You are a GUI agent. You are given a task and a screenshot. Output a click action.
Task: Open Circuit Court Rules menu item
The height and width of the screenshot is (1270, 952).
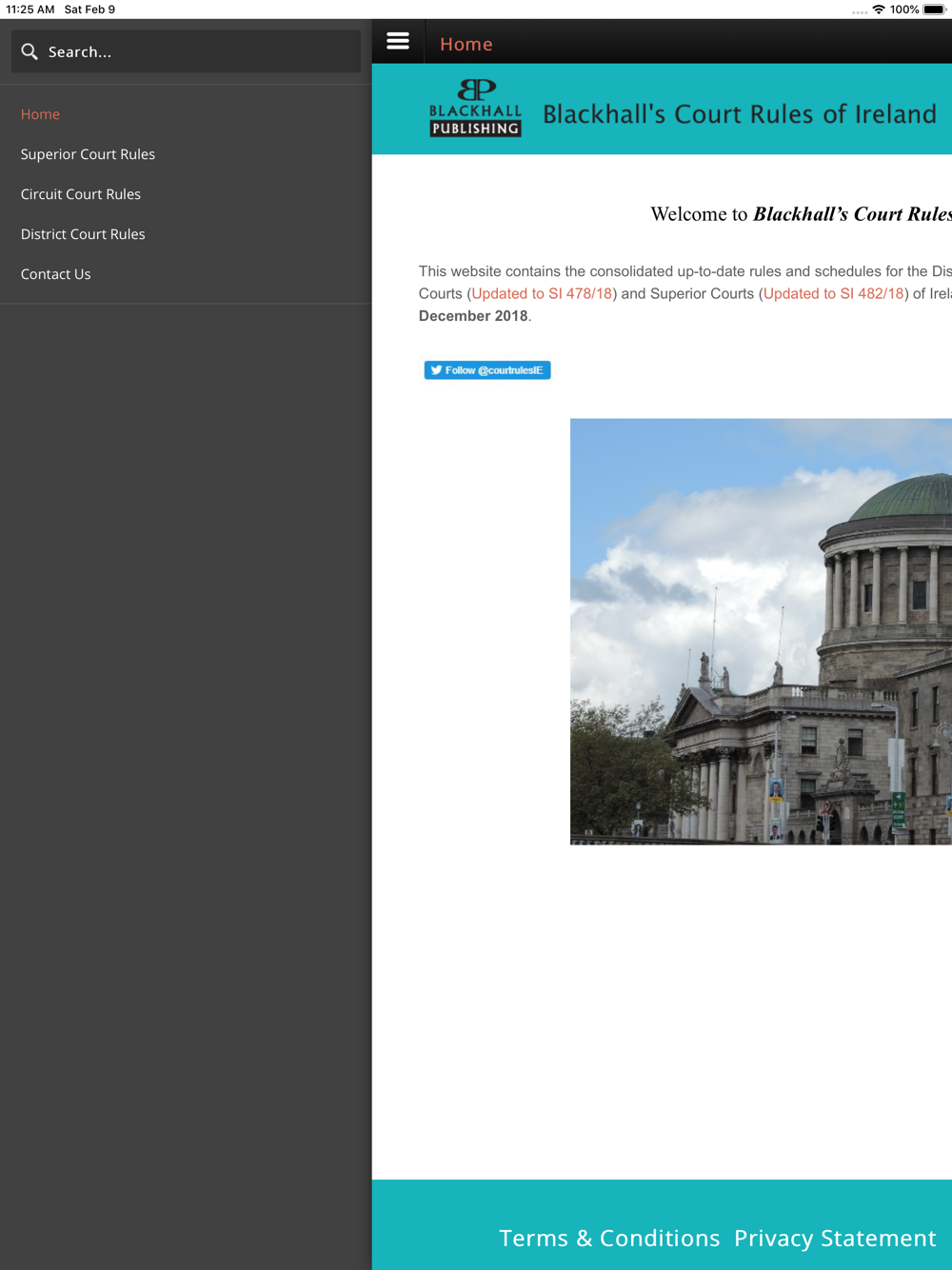[81, 194]
